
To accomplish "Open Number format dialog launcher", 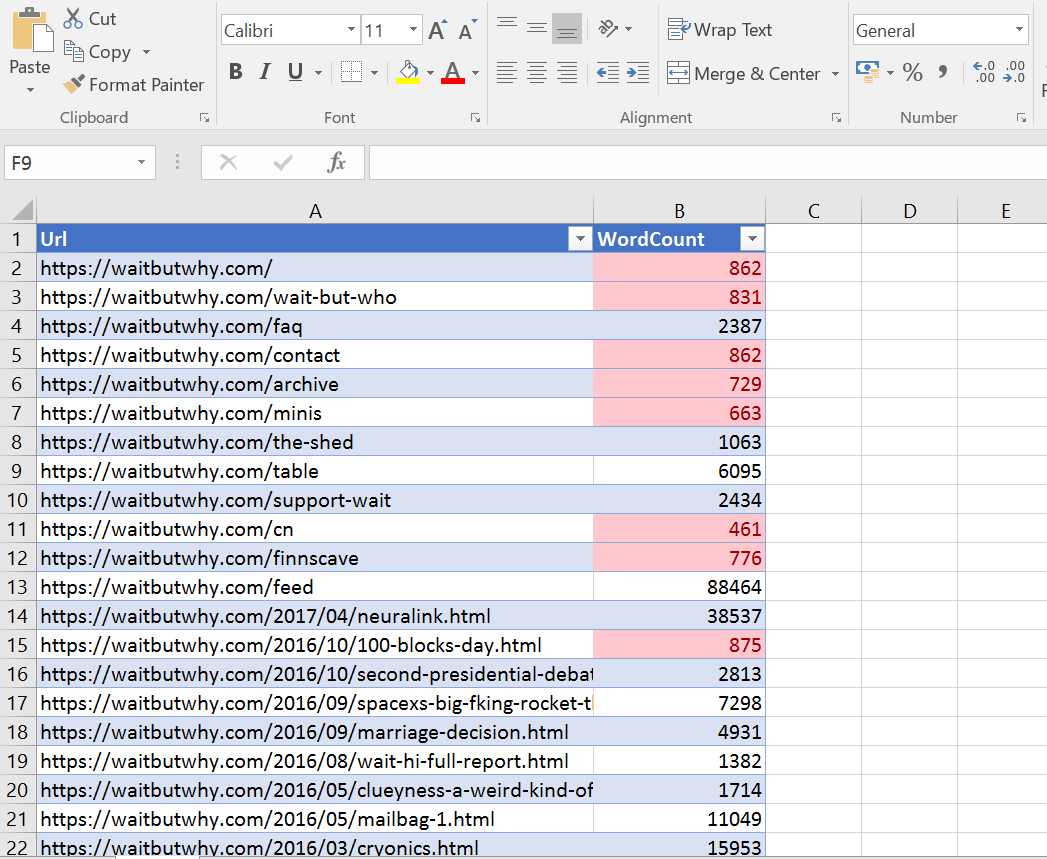I will pos(1021,118).
